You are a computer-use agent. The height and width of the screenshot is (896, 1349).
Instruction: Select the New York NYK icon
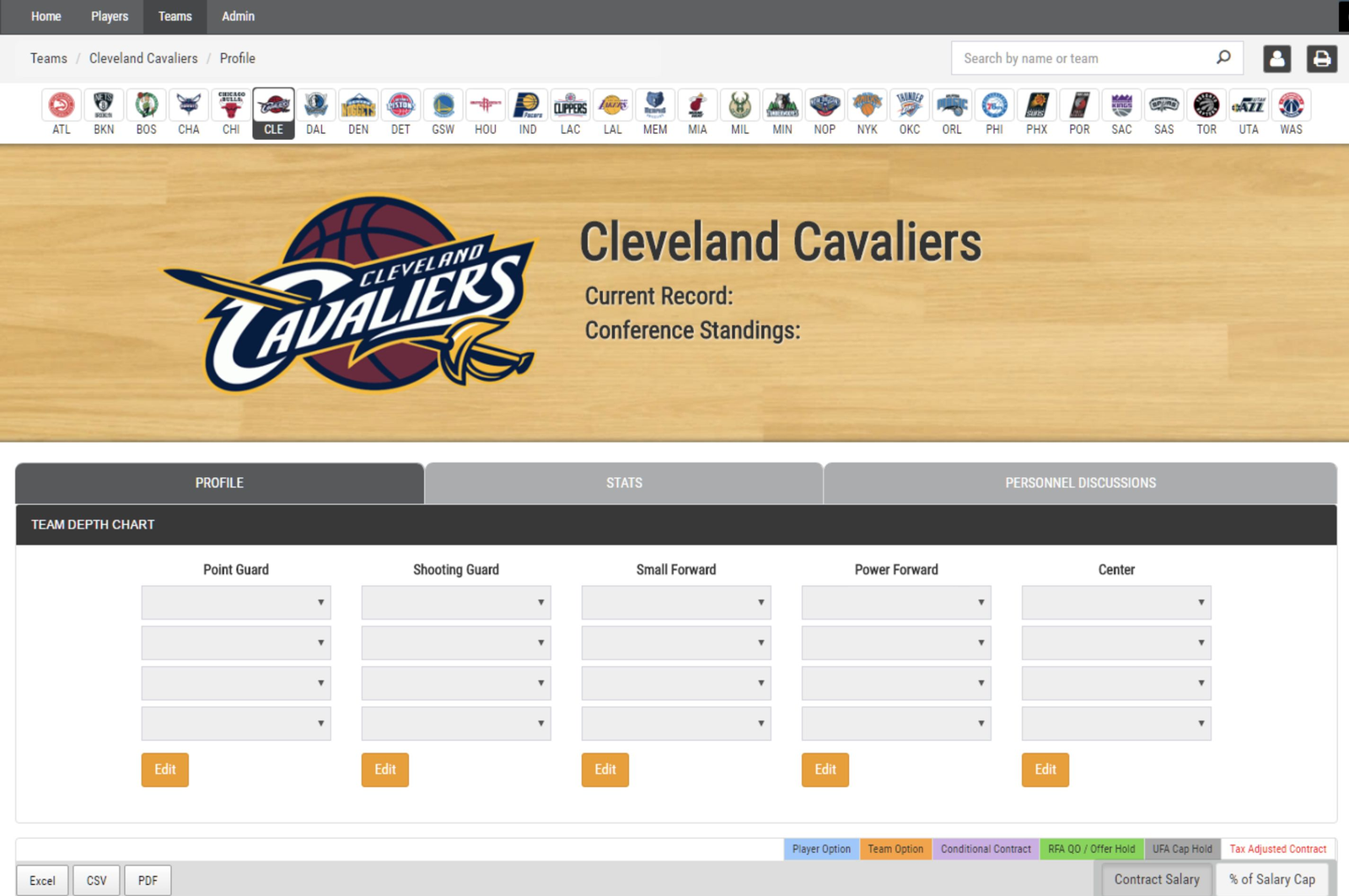pyautogui.click(x=868, y=113)
